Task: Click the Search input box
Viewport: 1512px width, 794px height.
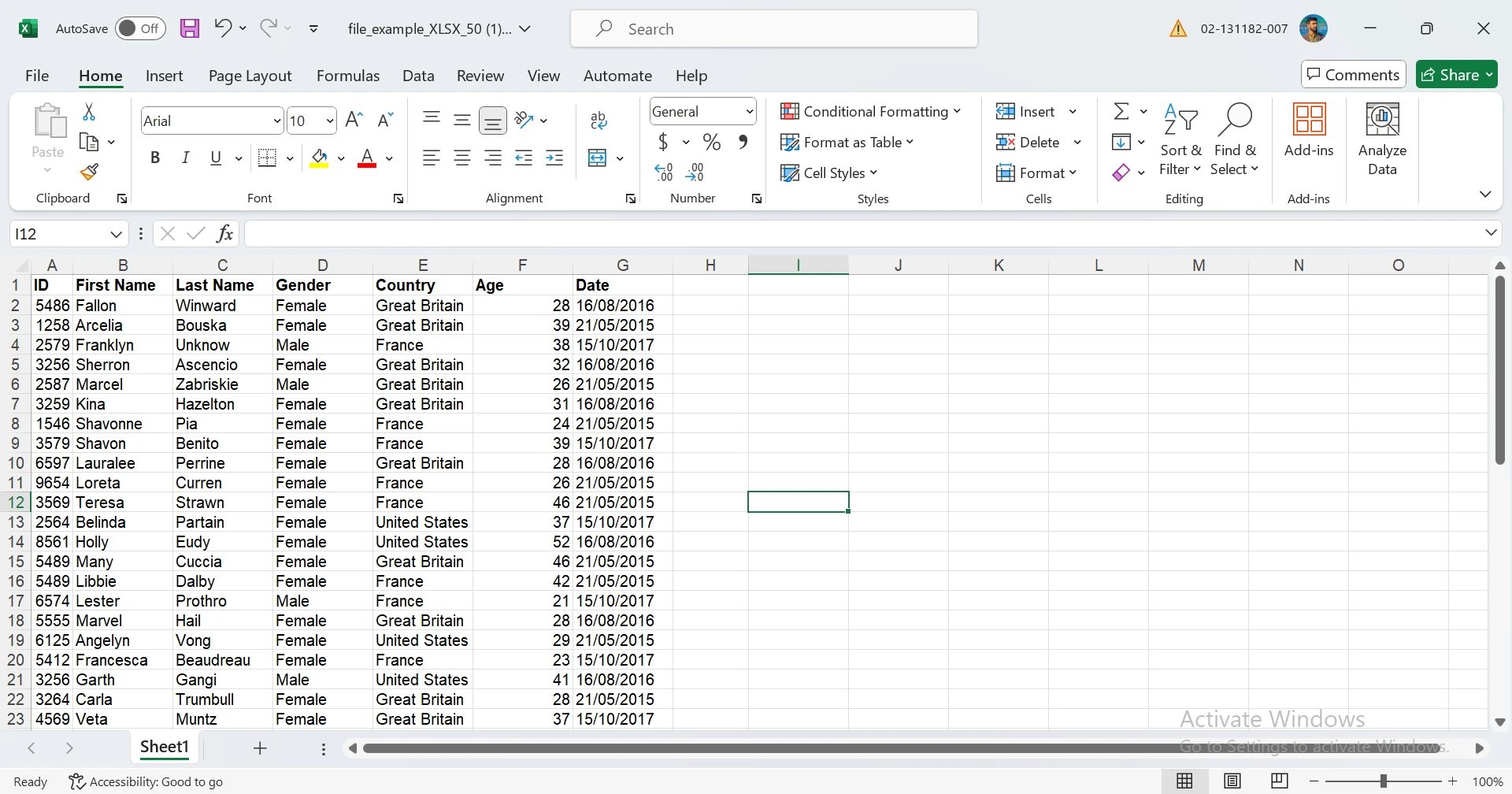Action: pos(774,29)
